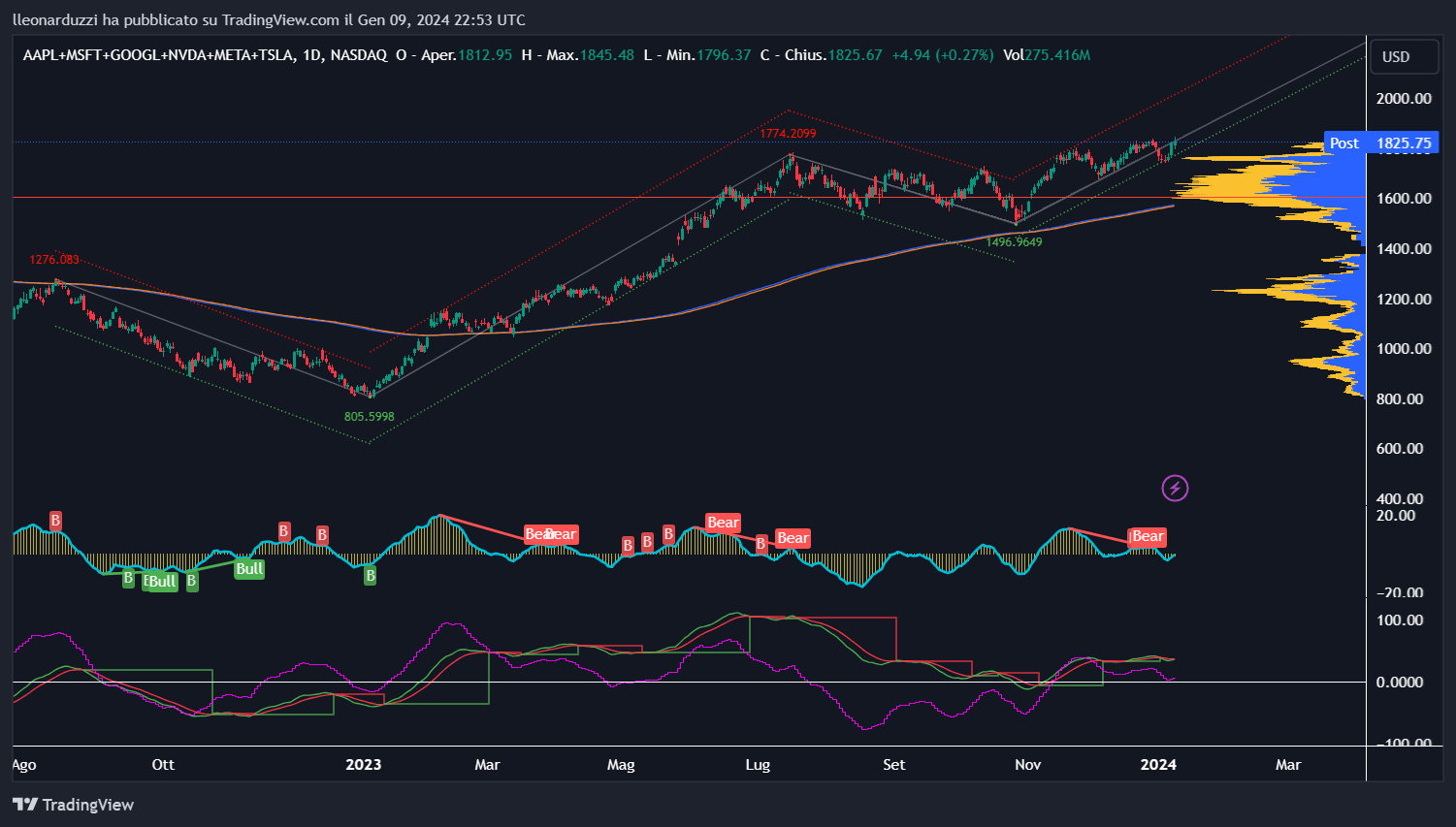Click the 0.0000 level on lower indicator scale
1456x827 pixels.
1400,683
